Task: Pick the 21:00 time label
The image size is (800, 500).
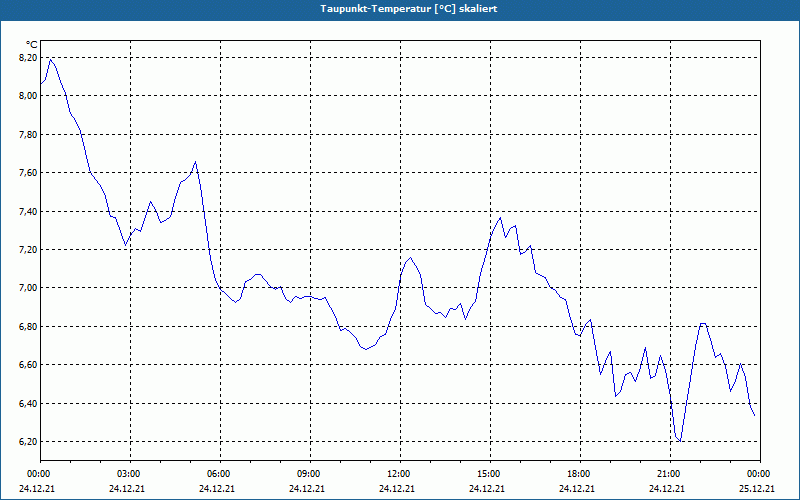Action: point(670,474)
